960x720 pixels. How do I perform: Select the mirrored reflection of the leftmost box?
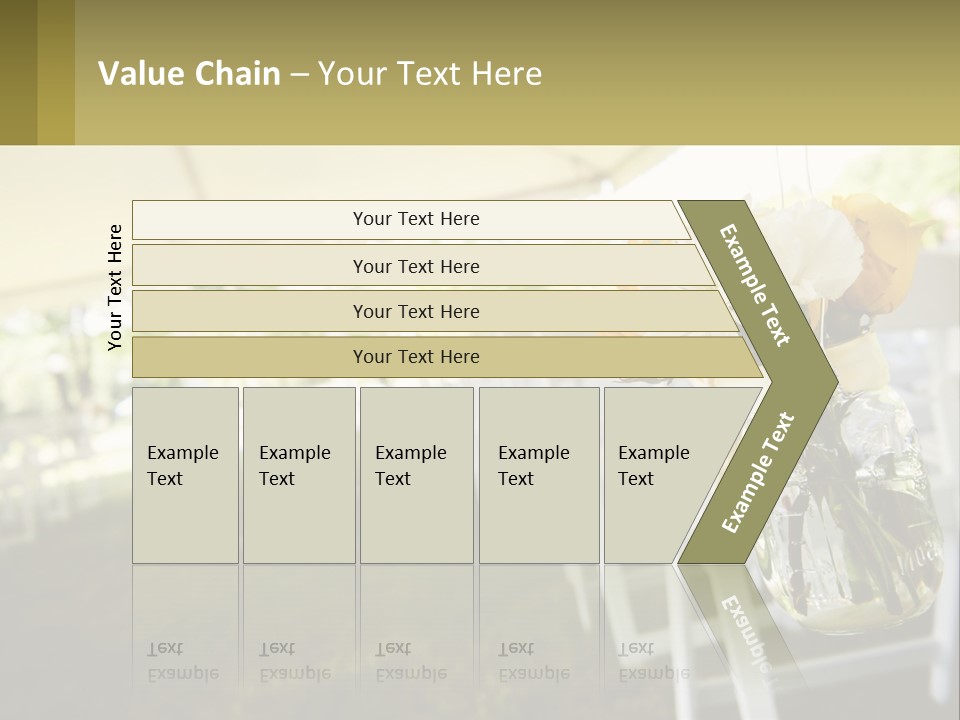pos(185,630)
